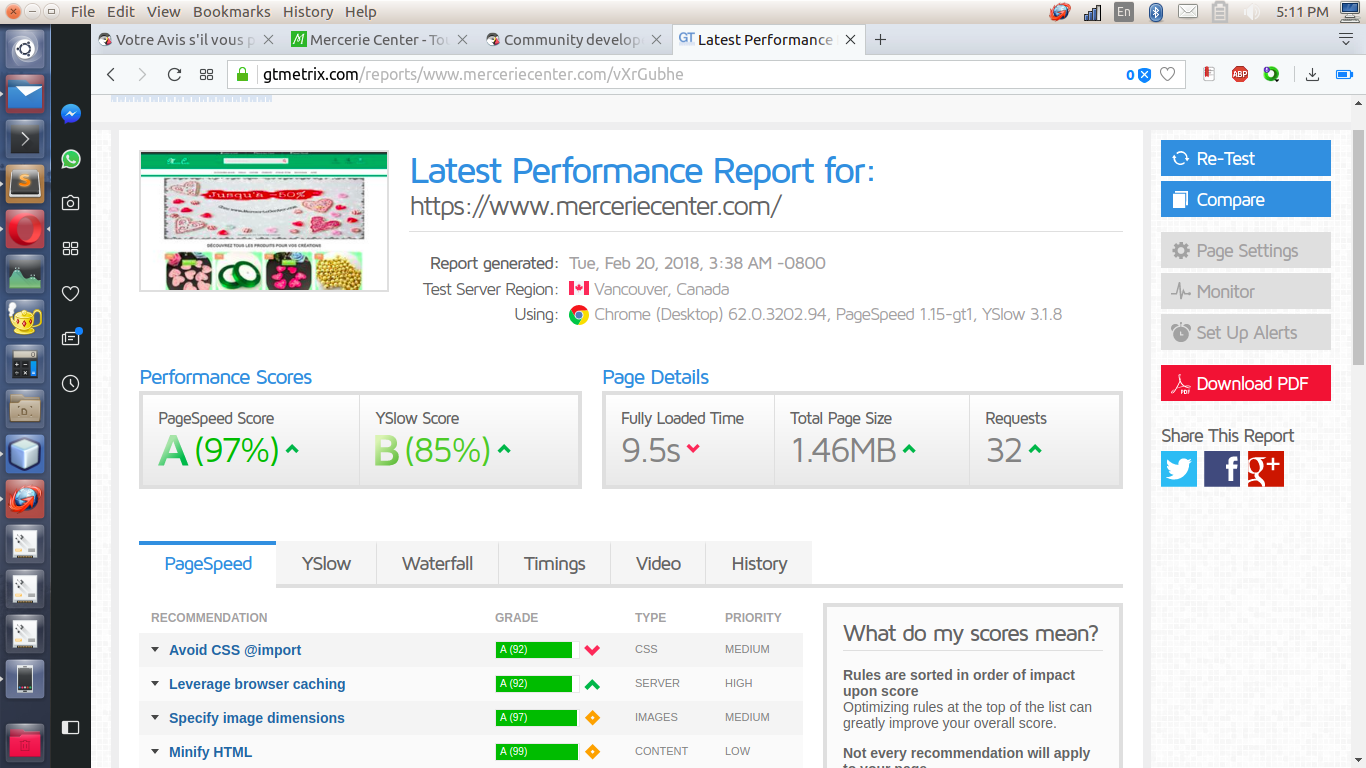Viewport: 1366px width, 768px height.
Task: Open WhatsApp in the Opera sidebar
Action: (x=70, y=159)
